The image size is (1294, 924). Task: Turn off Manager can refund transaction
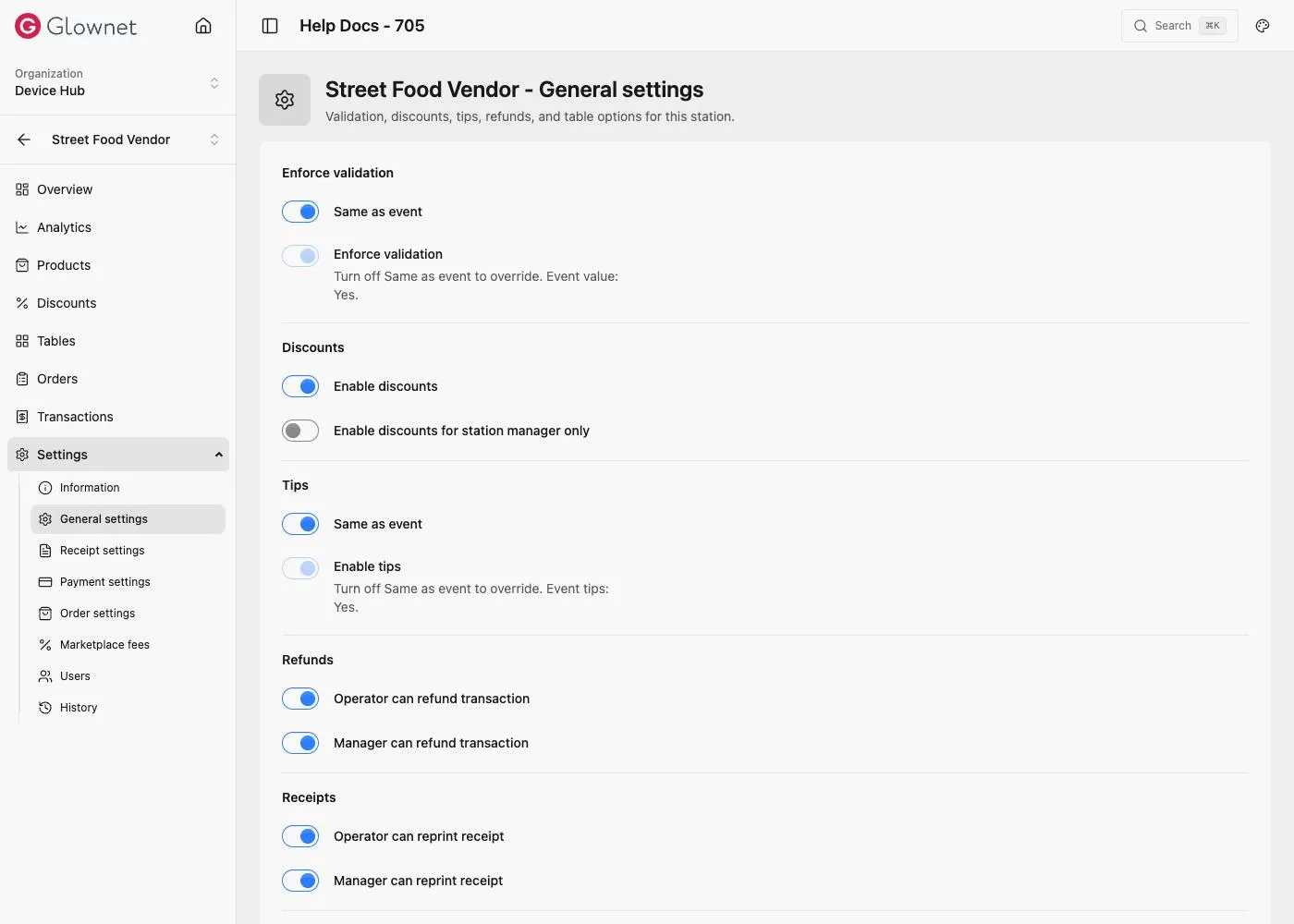300,743
